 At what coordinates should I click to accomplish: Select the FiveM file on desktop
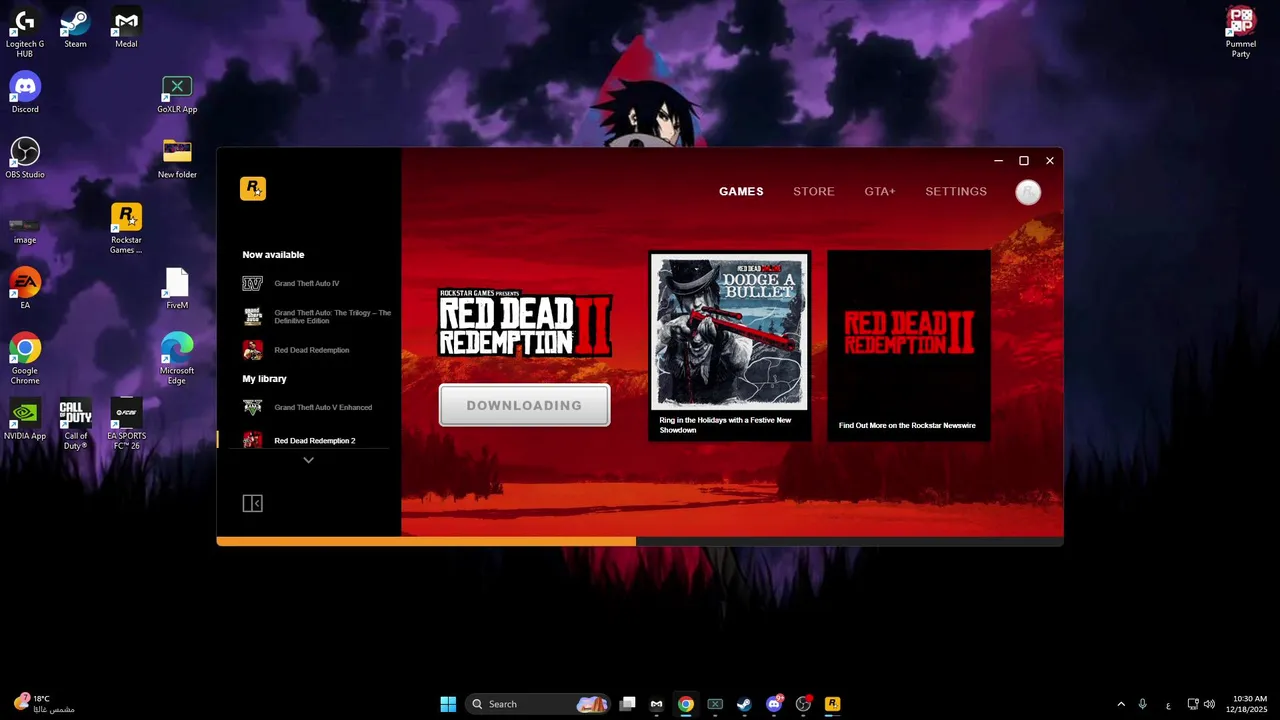point(177,290)
